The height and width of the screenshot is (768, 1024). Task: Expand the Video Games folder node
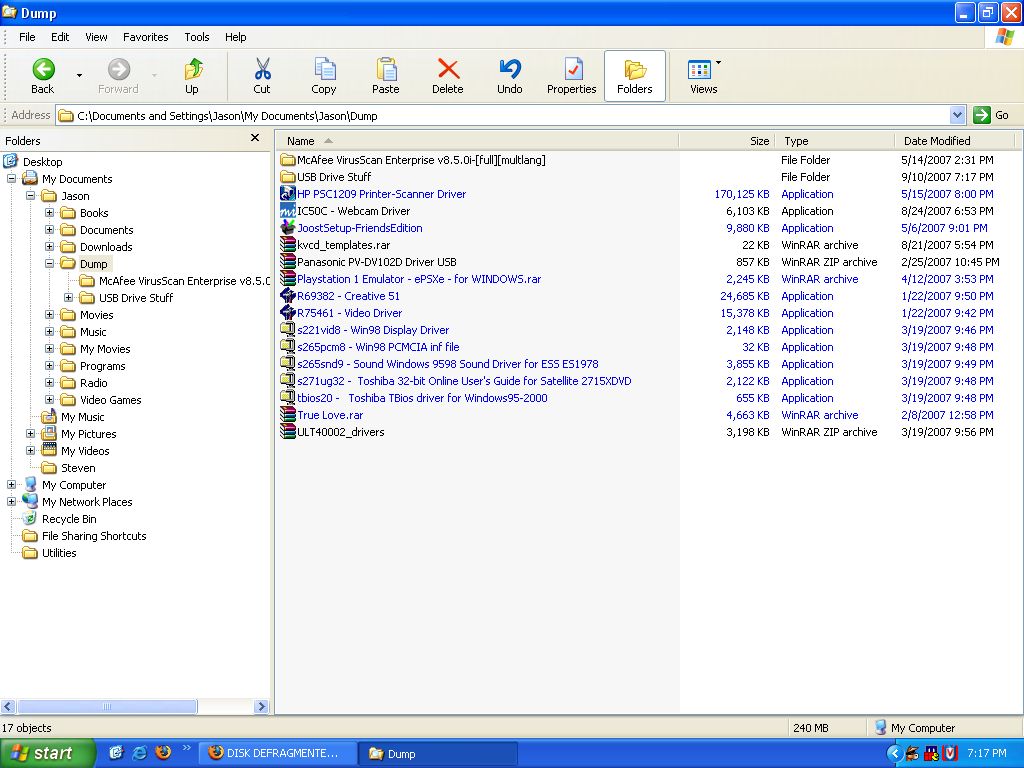[49, 399]
